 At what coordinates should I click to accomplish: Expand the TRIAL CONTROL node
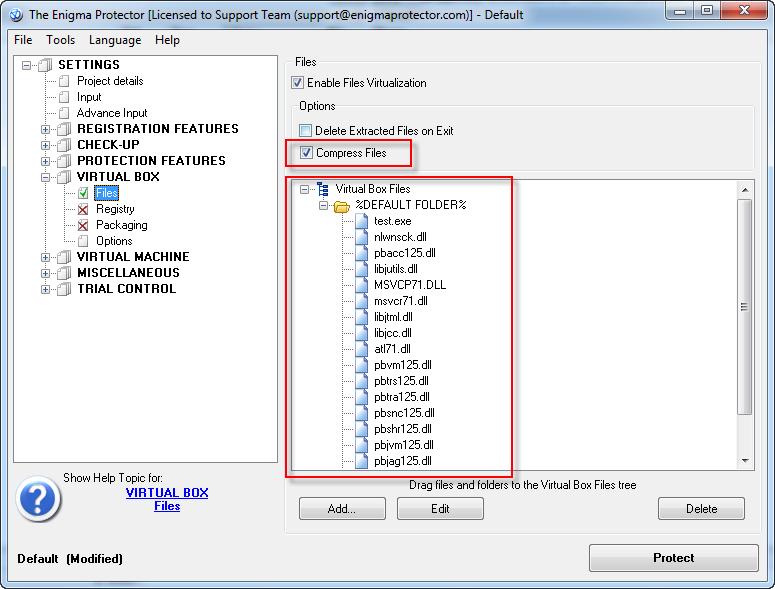click(x=45, y=290)
